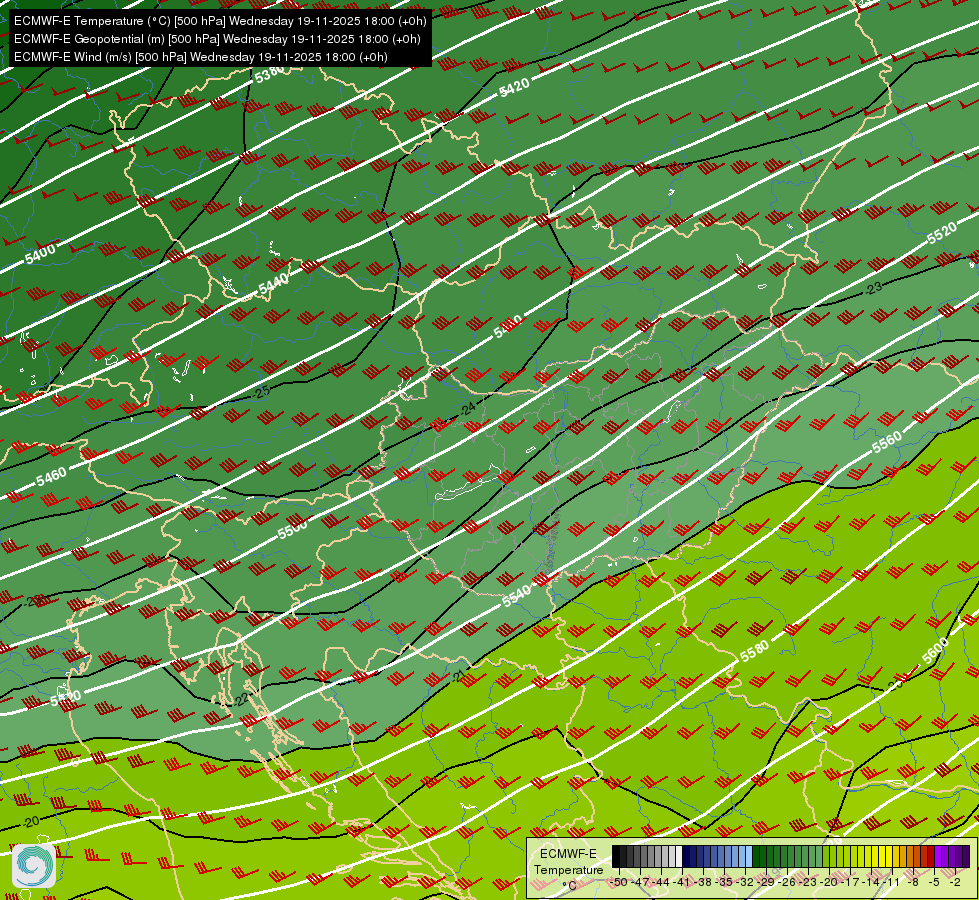Click the Temperature label in the legend box
The height and width of the screenshot is (900, 979).
(569, 870)
